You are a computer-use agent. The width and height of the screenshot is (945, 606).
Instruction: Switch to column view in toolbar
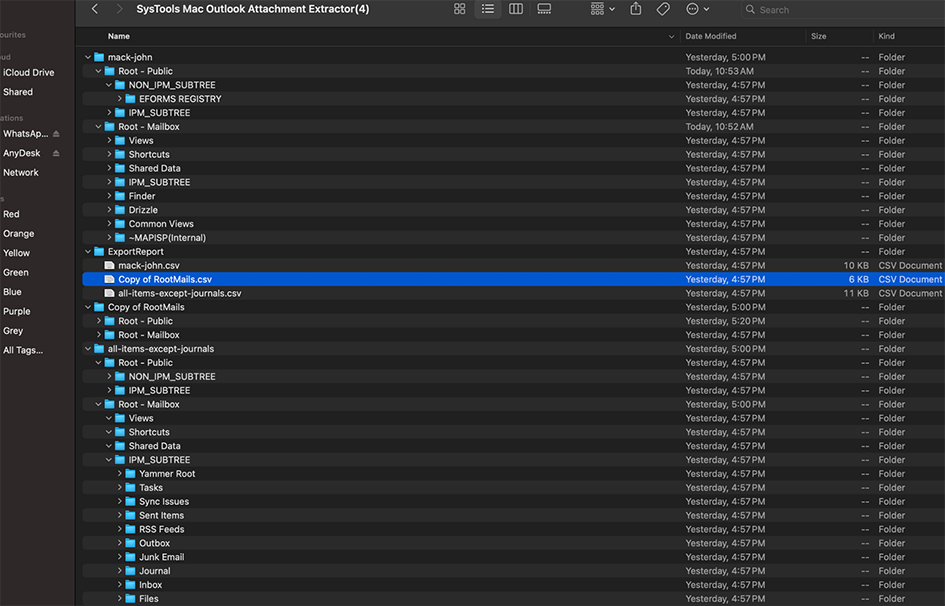tap(516, 9)
